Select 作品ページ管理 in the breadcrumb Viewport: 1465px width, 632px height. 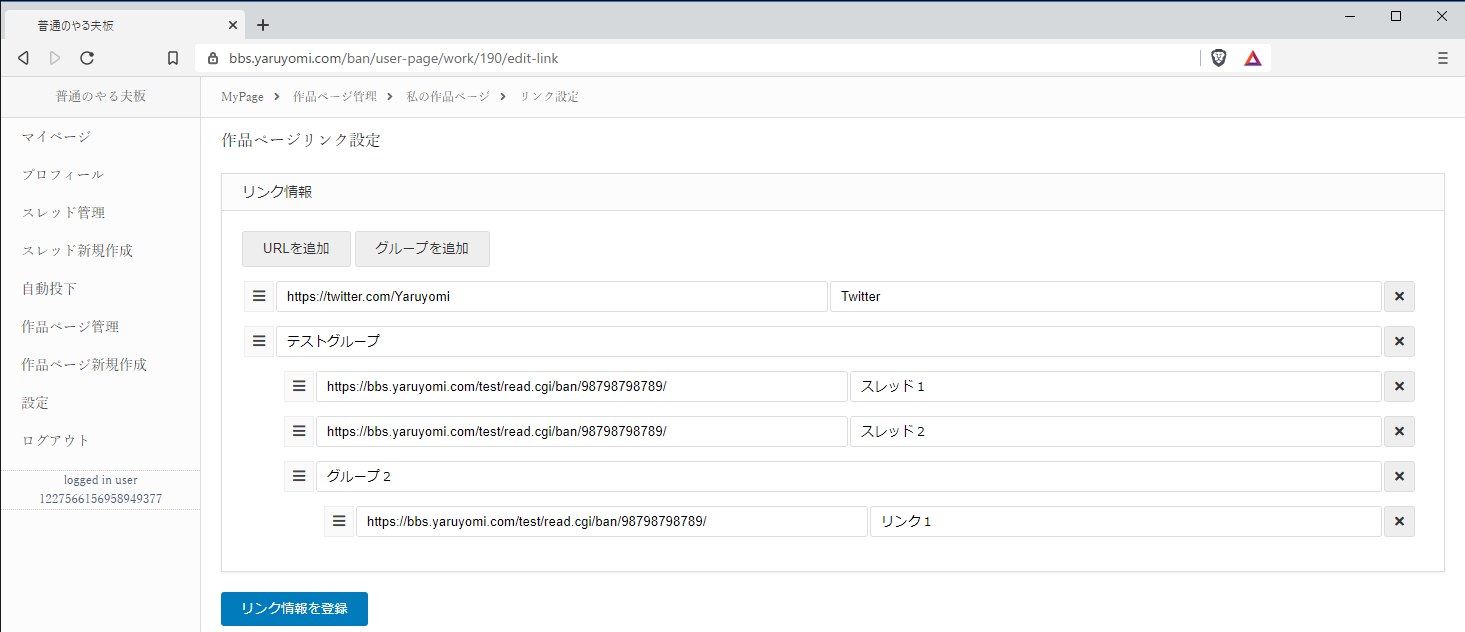333,96
